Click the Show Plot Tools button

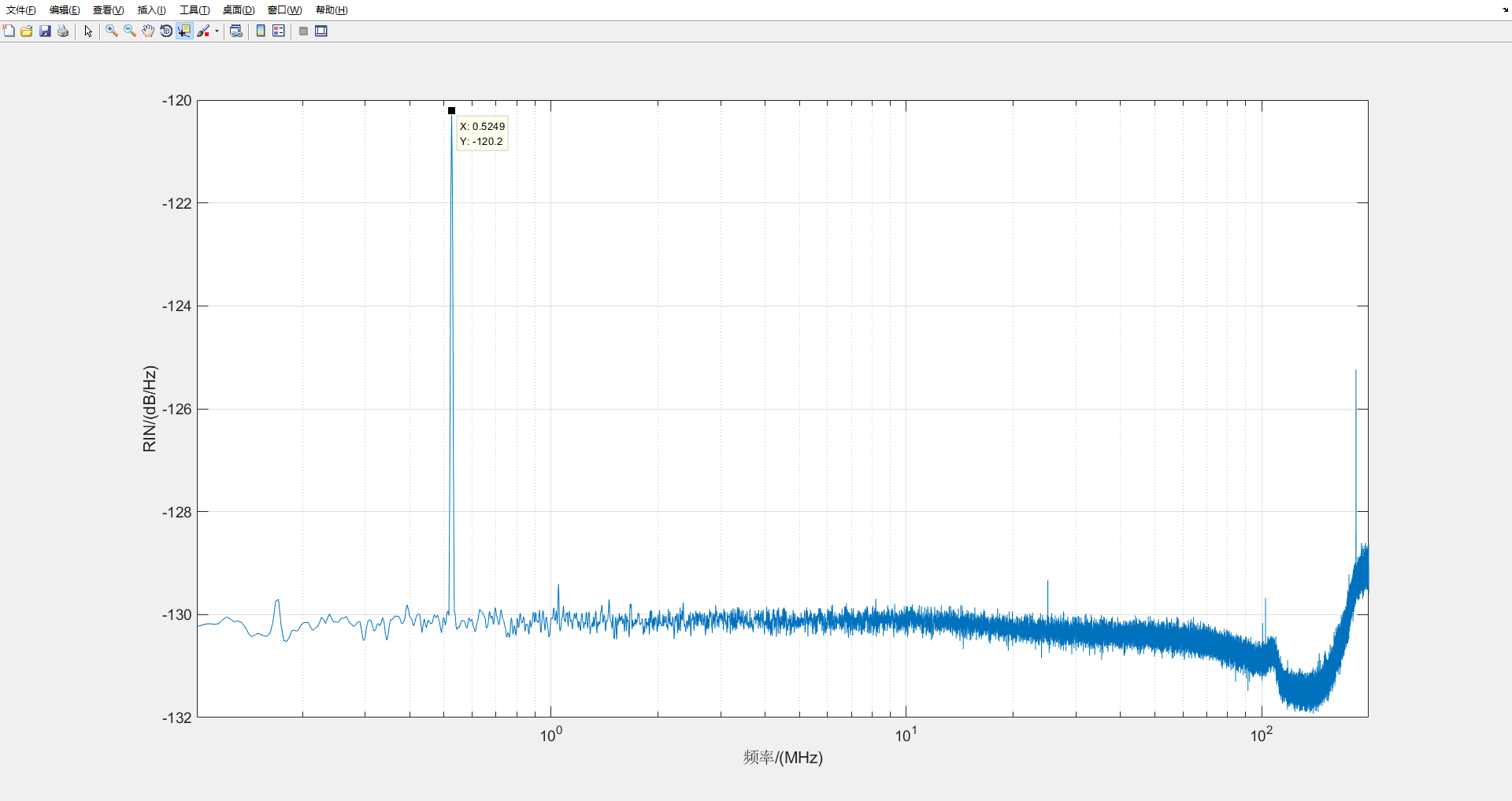coord(321,31)
